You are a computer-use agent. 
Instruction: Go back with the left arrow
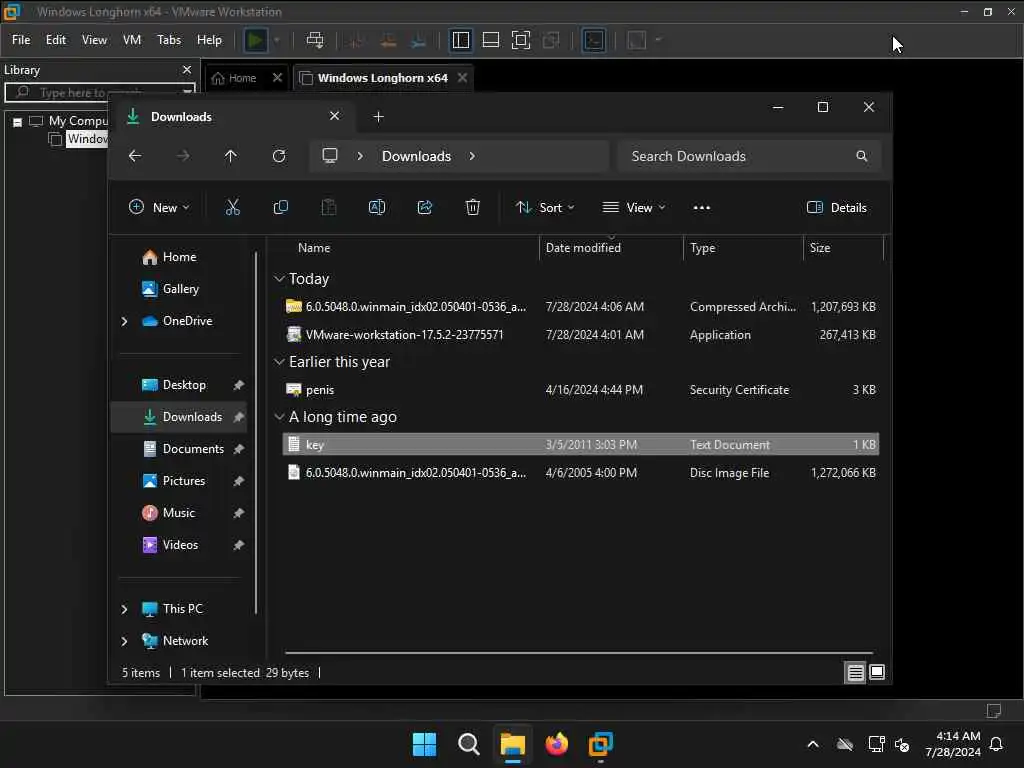[x=135, y=156]
